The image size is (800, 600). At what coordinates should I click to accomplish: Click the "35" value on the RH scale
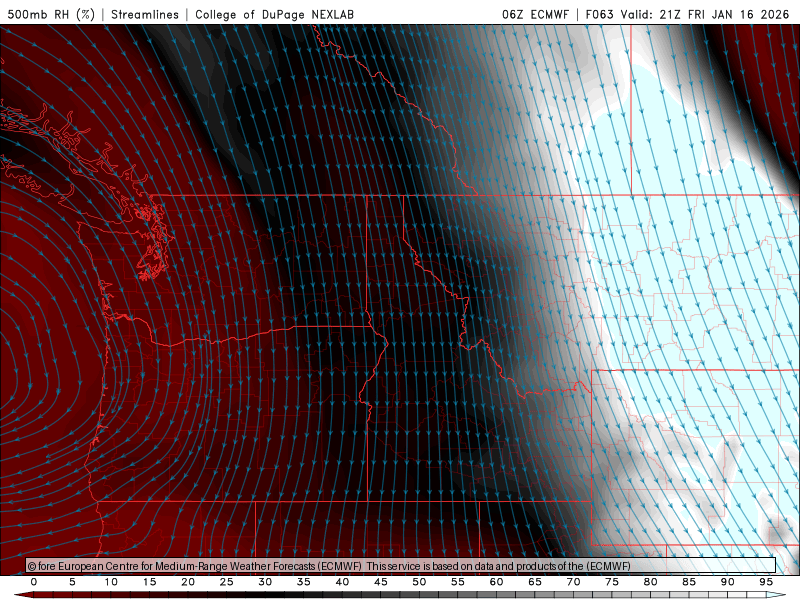coord(304,582)
